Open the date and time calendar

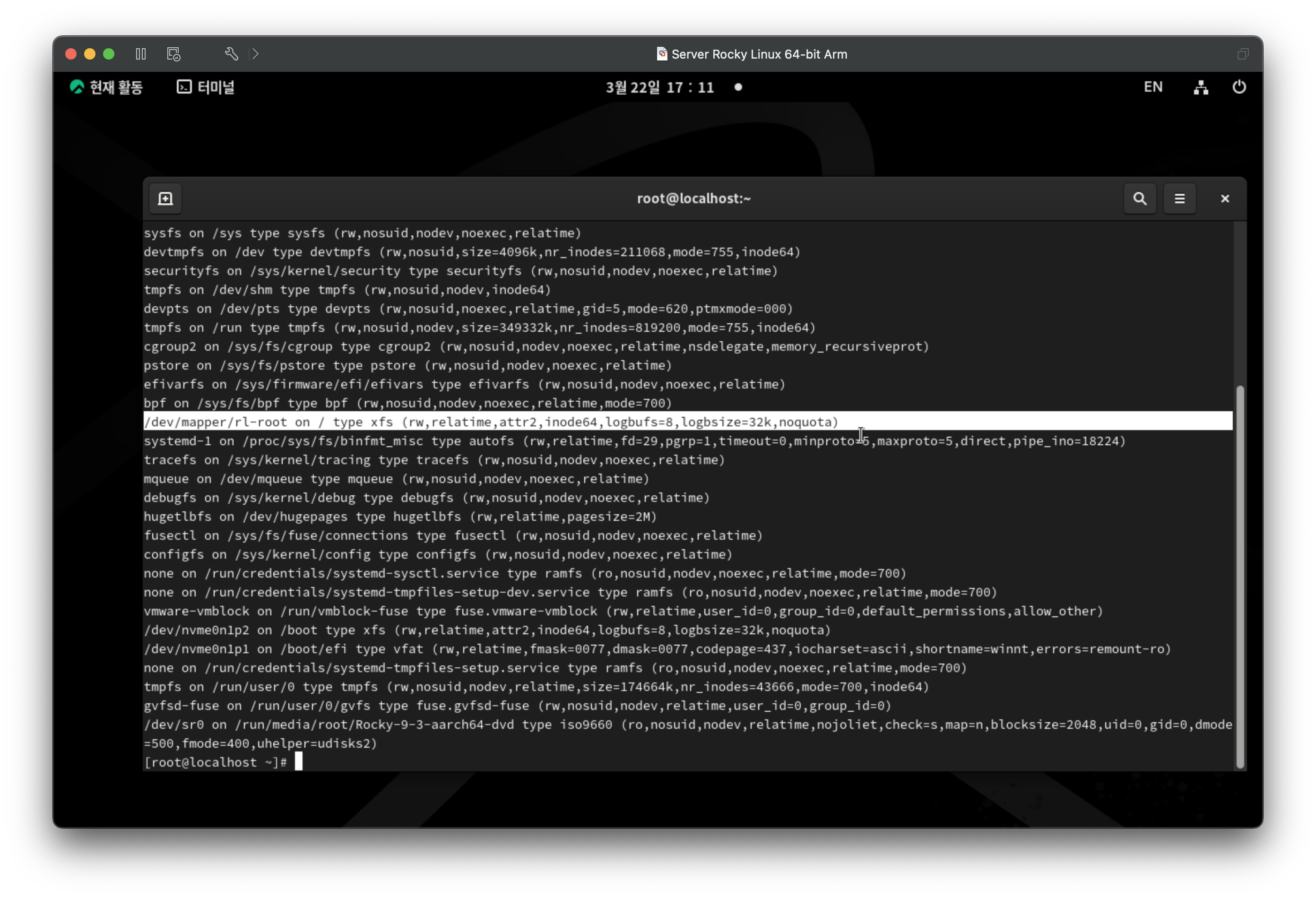point(660,87)
